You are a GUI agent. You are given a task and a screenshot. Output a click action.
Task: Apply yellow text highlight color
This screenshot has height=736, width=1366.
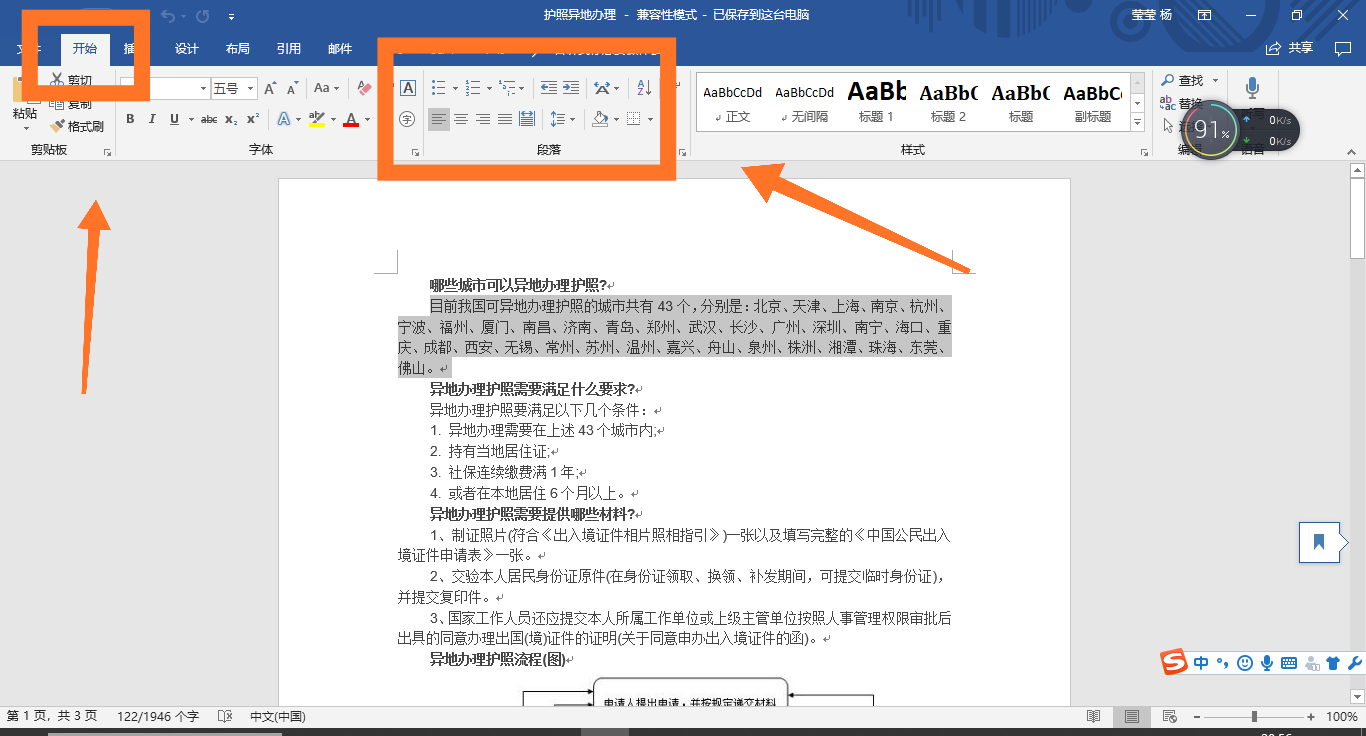tap(317, 119)
